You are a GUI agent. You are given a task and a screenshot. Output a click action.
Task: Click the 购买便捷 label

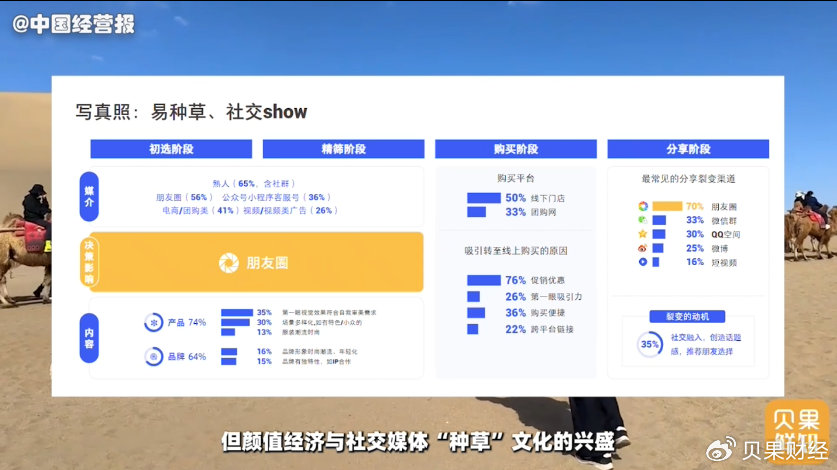pos(548,312)
